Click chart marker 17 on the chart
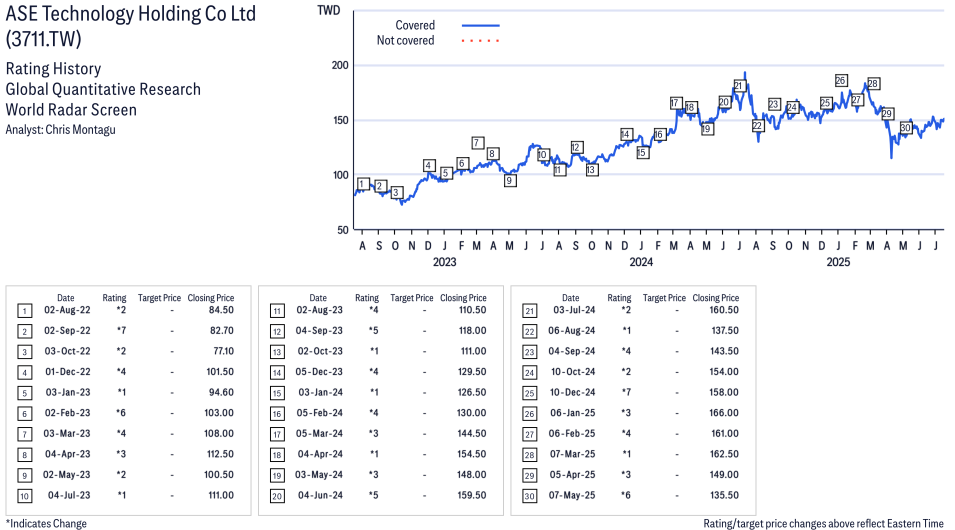This screenshot has height=530, width=955. pos(675,103)
